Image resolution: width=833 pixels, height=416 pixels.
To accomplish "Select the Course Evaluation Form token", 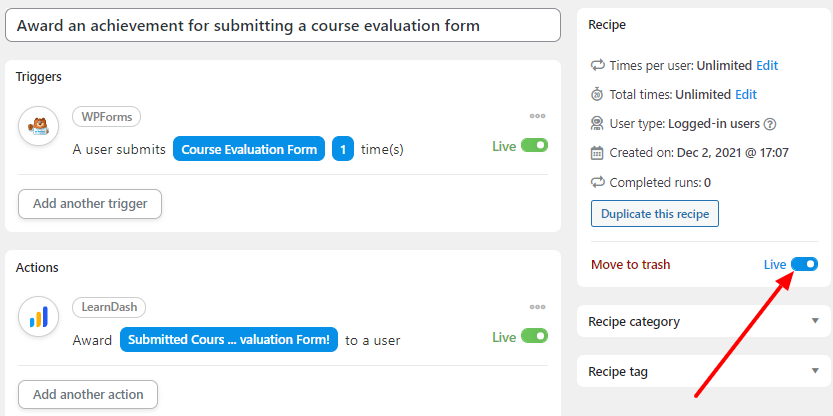I will point(249,150).
